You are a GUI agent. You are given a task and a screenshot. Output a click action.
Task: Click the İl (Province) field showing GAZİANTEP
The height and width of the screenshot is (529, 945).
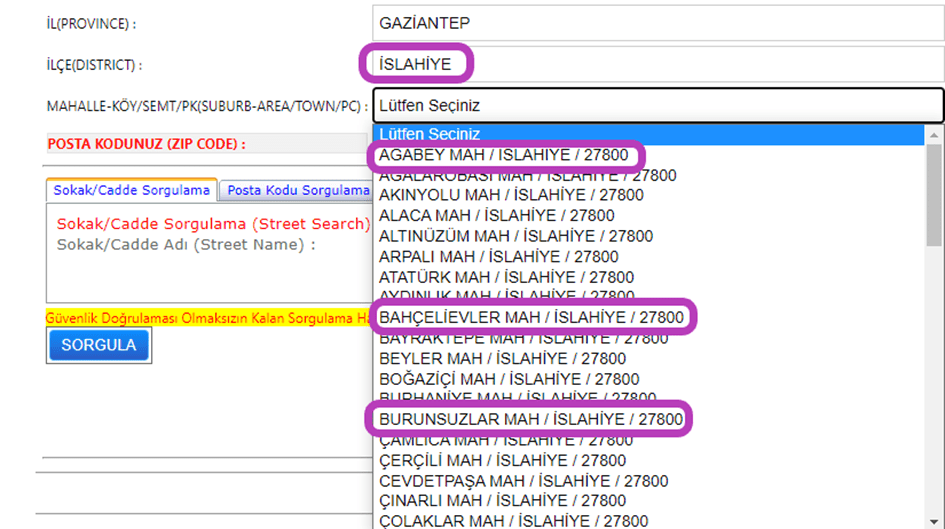pos(657,22)
